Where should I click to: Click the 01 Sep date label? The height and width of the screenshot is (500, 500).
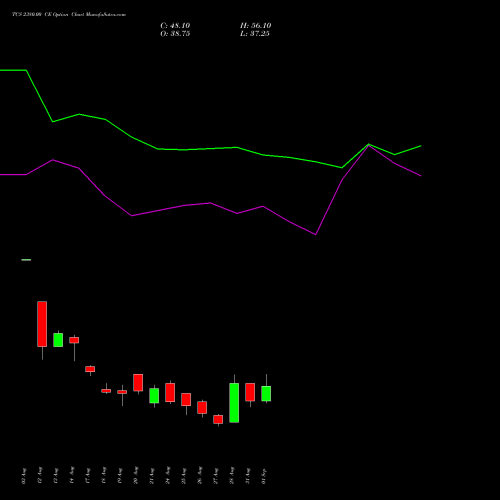264,476
